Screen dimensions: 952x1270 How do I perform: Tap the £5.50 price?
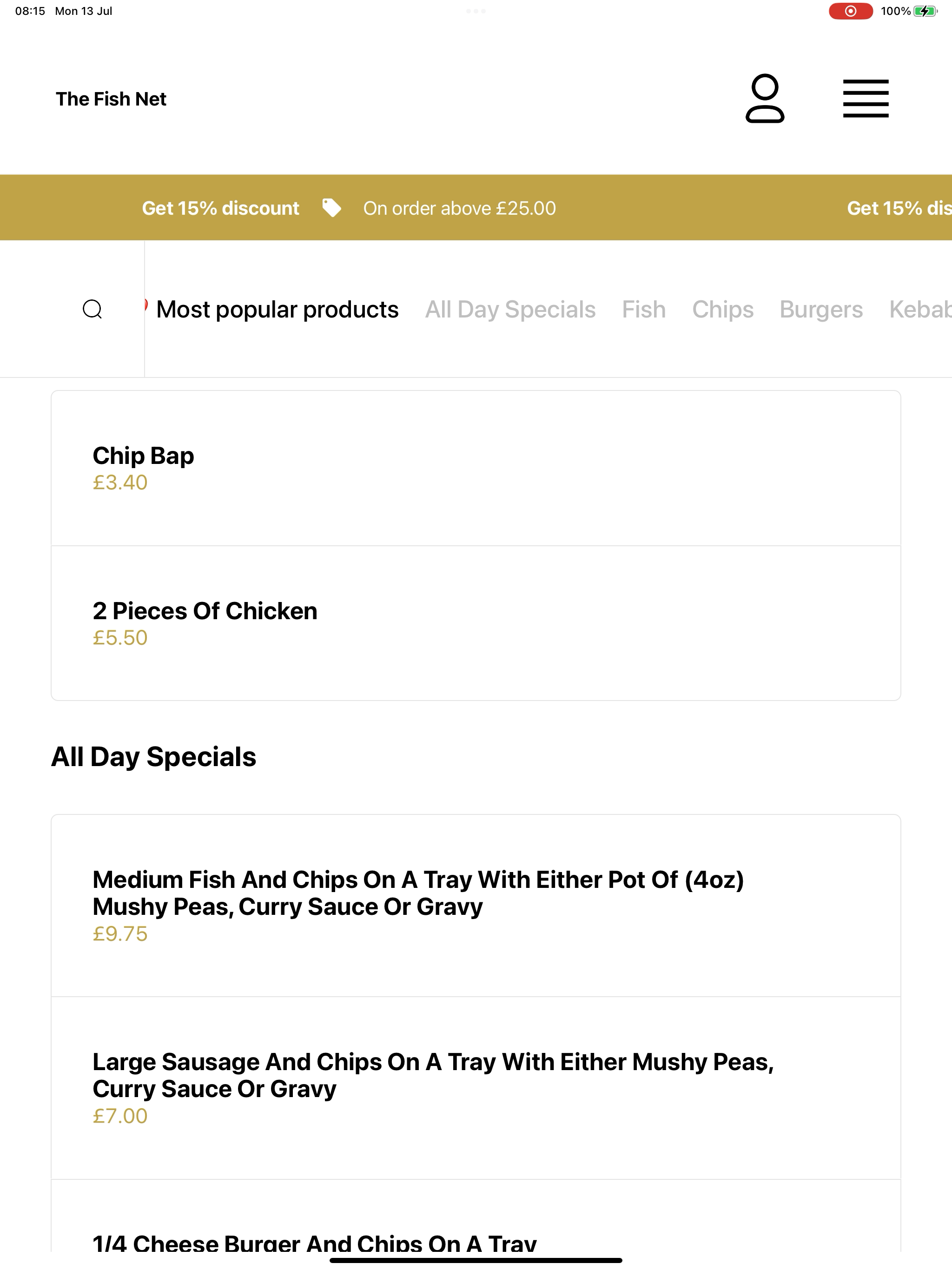point(120,637)
